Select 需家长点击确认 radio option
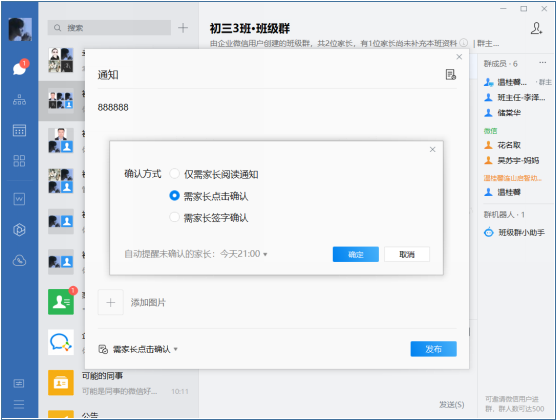The height and width of the screenshot is (420, 556). coord(174,195)
